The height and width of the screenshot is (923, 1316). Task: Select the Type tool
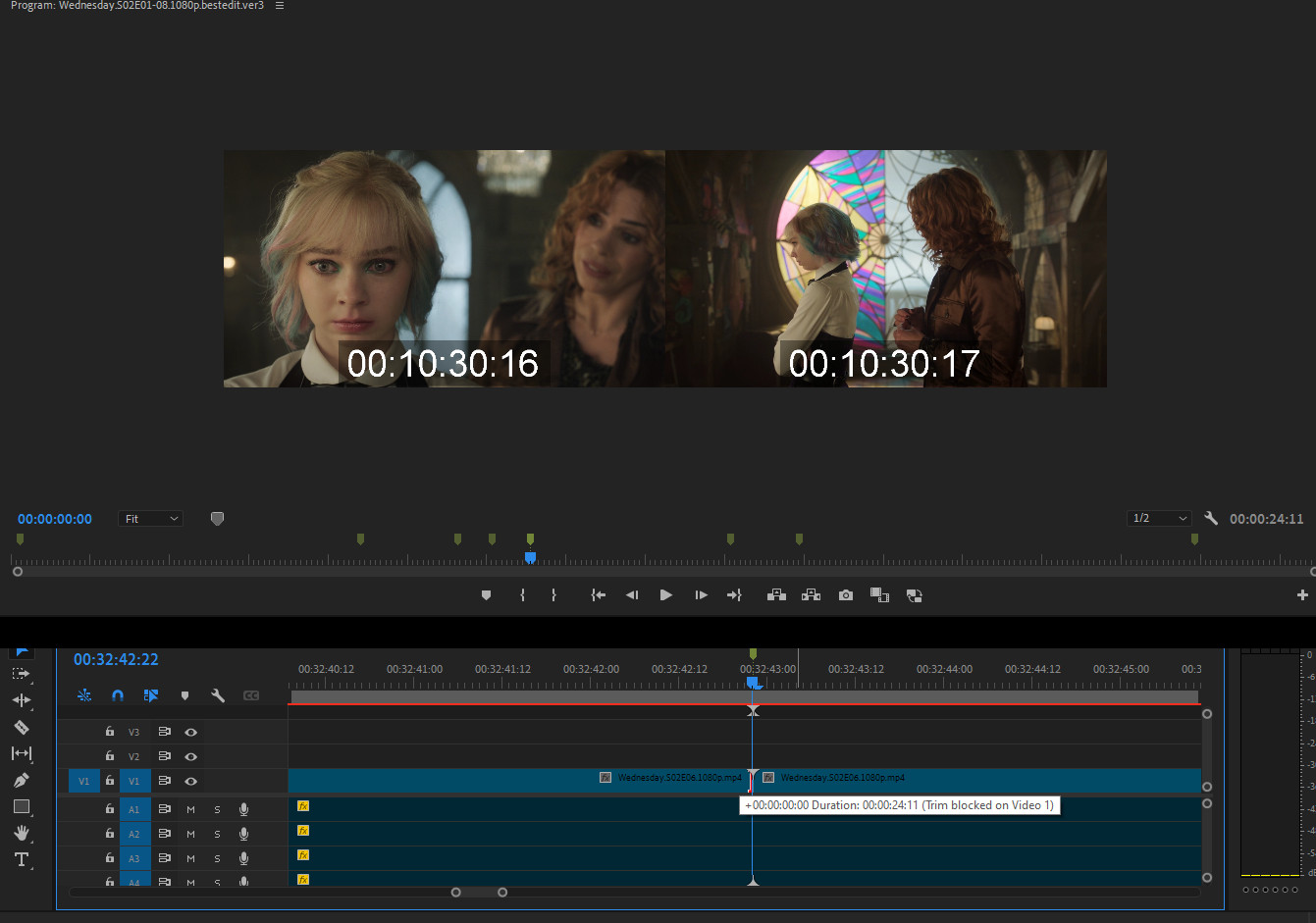tap(21, 859)
